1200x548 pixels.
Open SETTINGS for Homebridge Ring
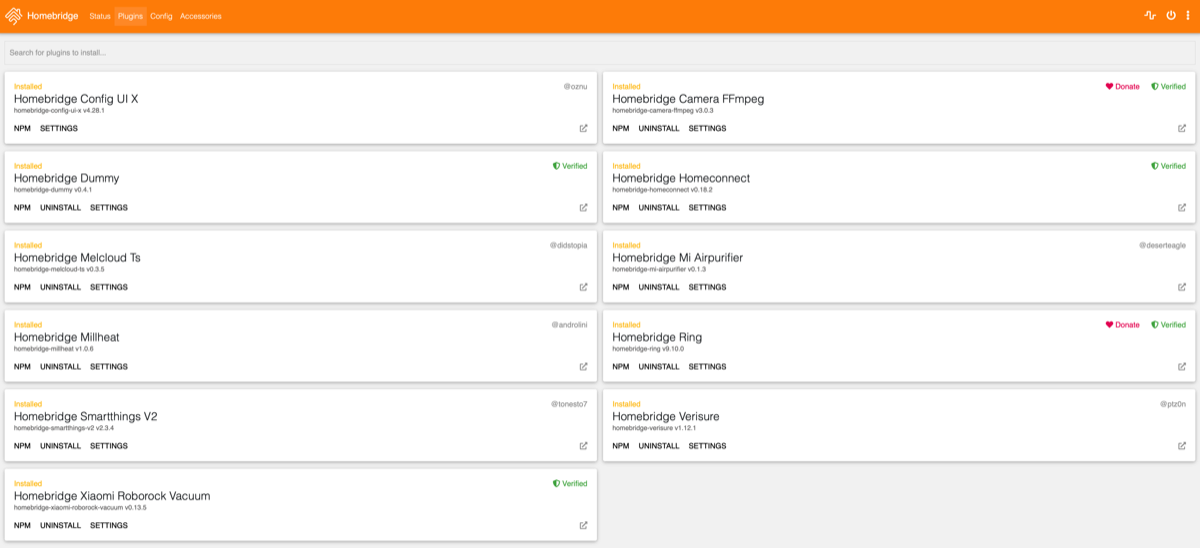[x=707, y=366]
